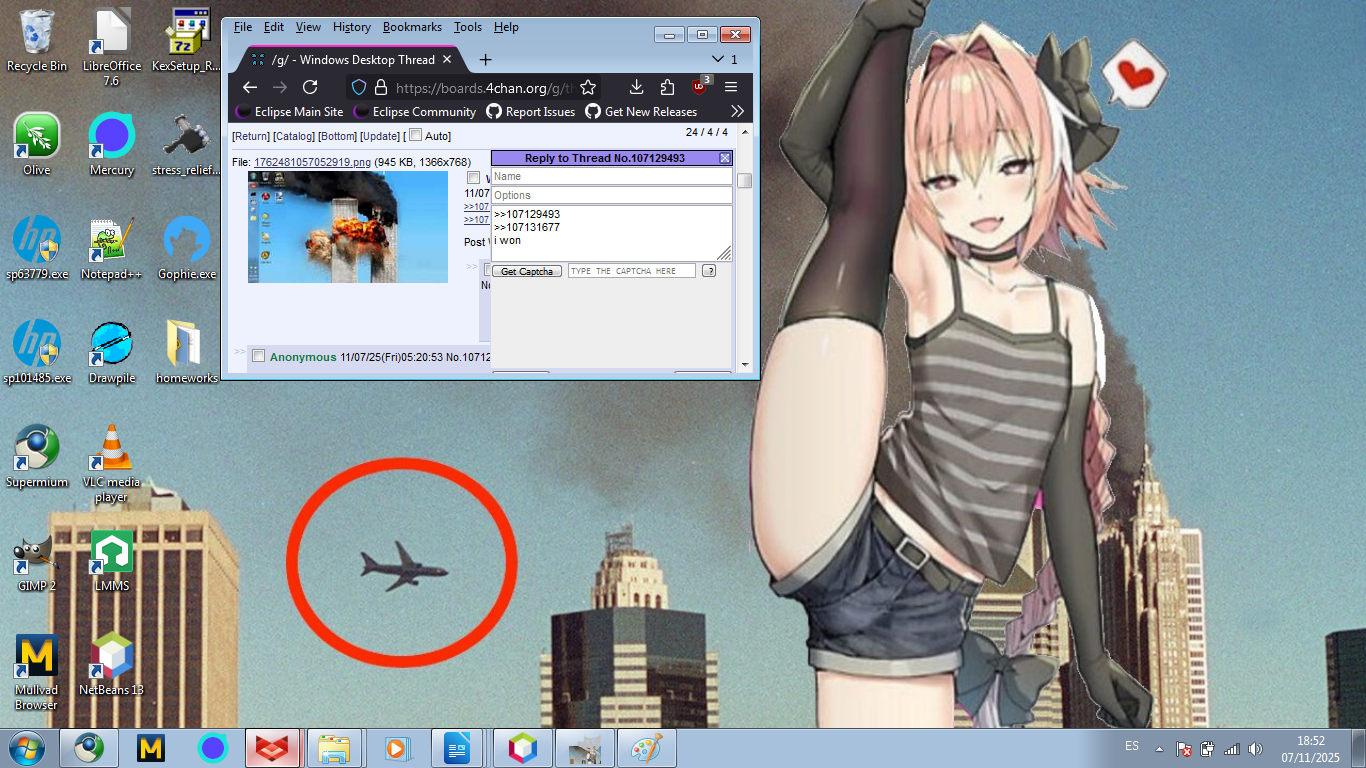Select the Supermium desktop shortcut
This screenshot has height=768, width=1366.
pyautogui.click(x=37, y=457)
